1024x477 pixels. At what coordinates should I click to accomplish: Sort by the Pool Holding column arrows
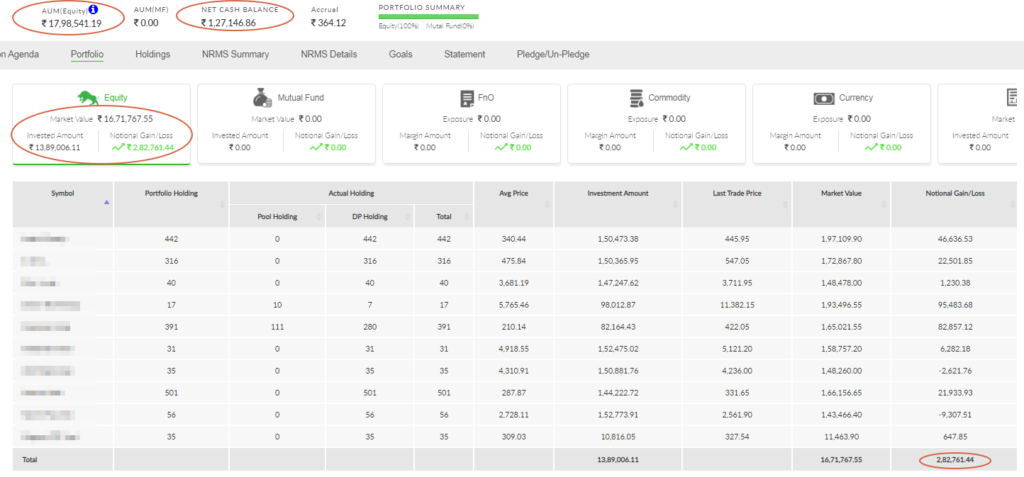click(320, 216)
